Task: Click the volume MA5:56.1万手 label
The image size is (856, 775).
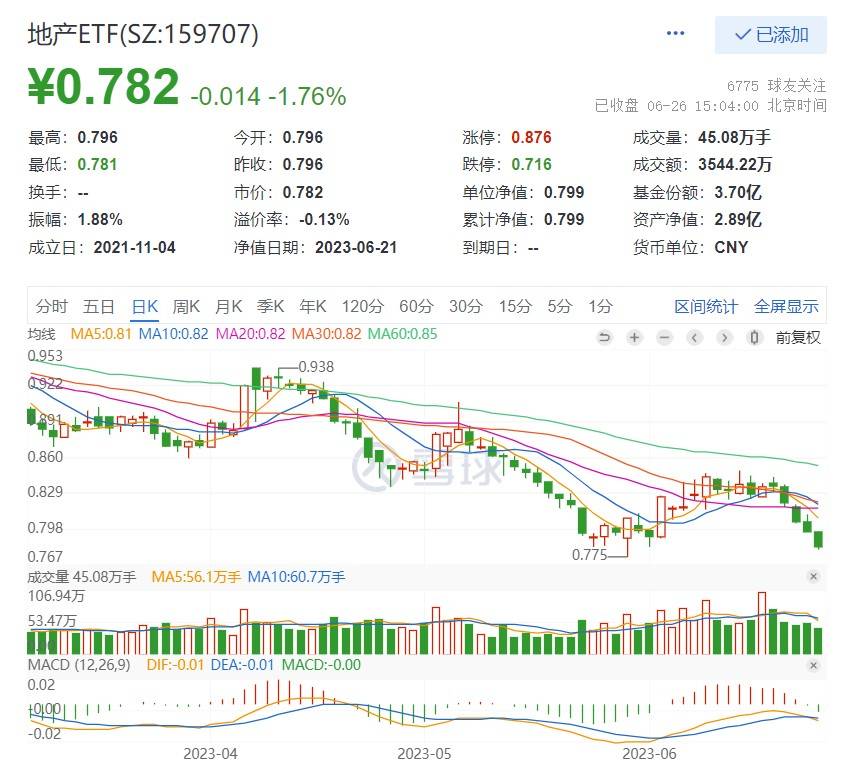Action: [x=196, y=577]
